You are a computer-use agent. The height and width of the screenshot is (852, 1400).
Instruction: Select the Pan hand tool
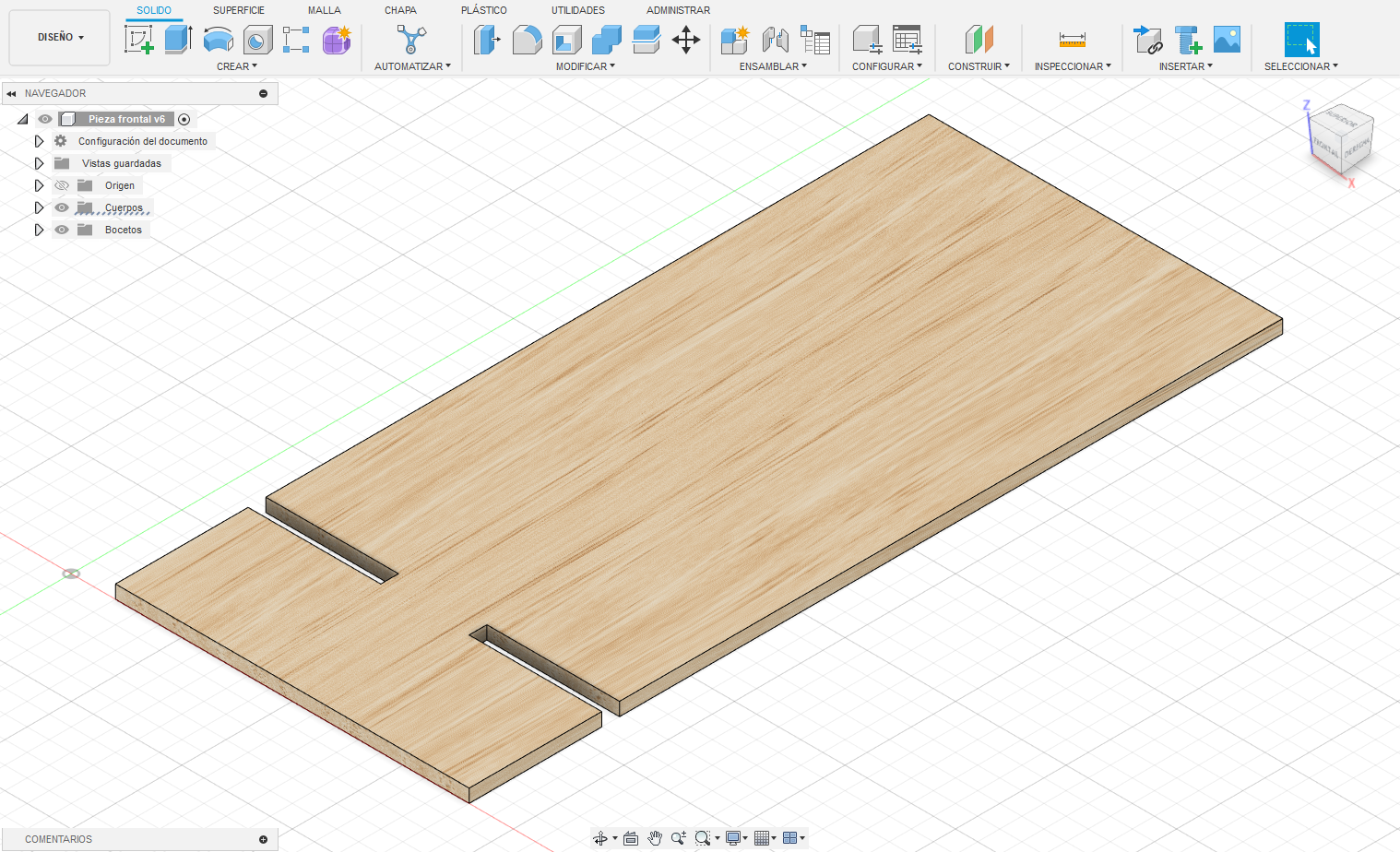[655, 838]
